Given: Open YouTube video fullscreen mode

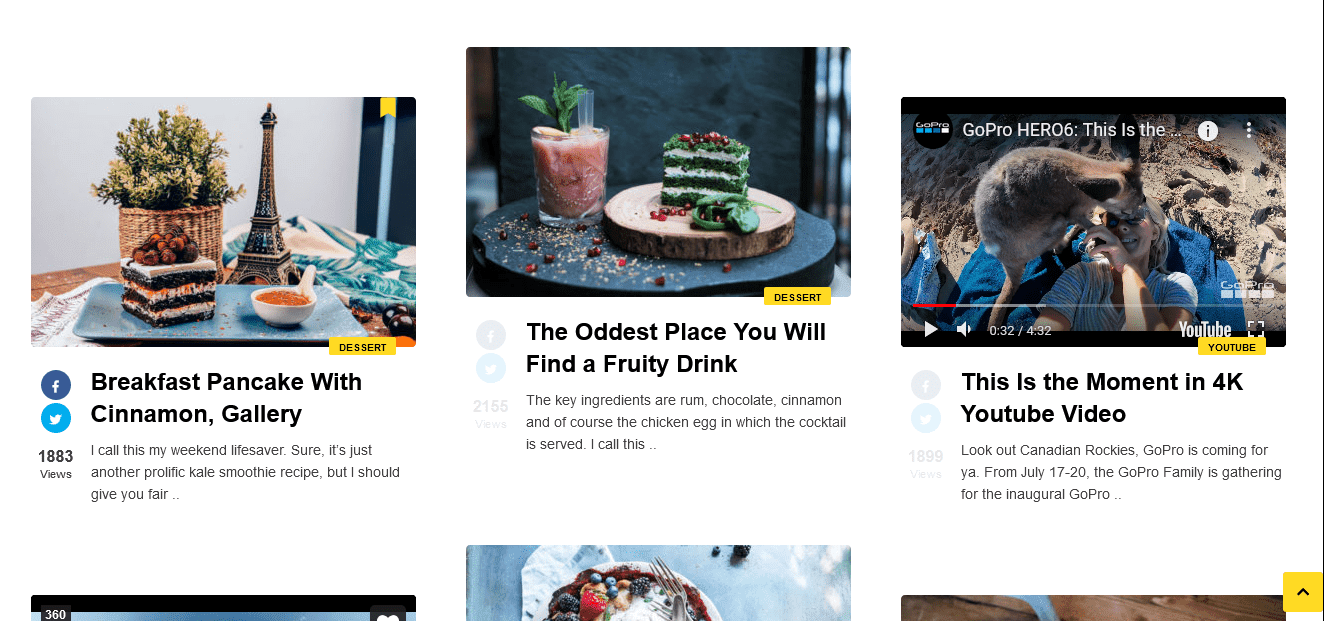Looking at the screenshot, I should pos(1256,329).
